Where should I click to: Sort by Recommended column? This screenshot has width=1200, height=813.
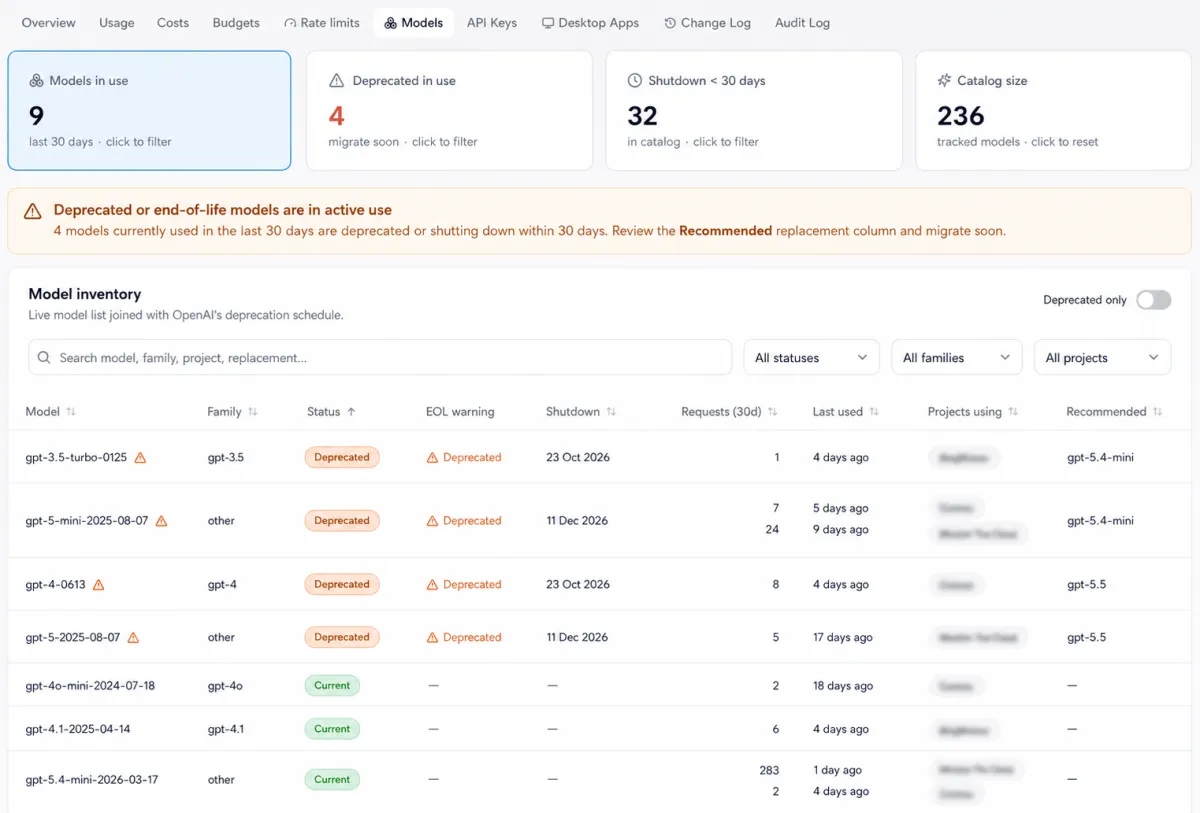[x=1114, y=412]
